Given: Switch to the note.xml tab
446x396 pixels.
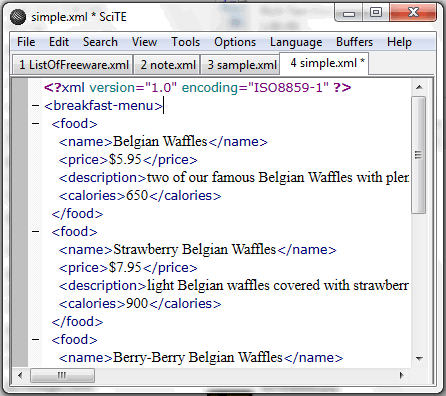Looking at the screenshot, I should pos(167,65).
